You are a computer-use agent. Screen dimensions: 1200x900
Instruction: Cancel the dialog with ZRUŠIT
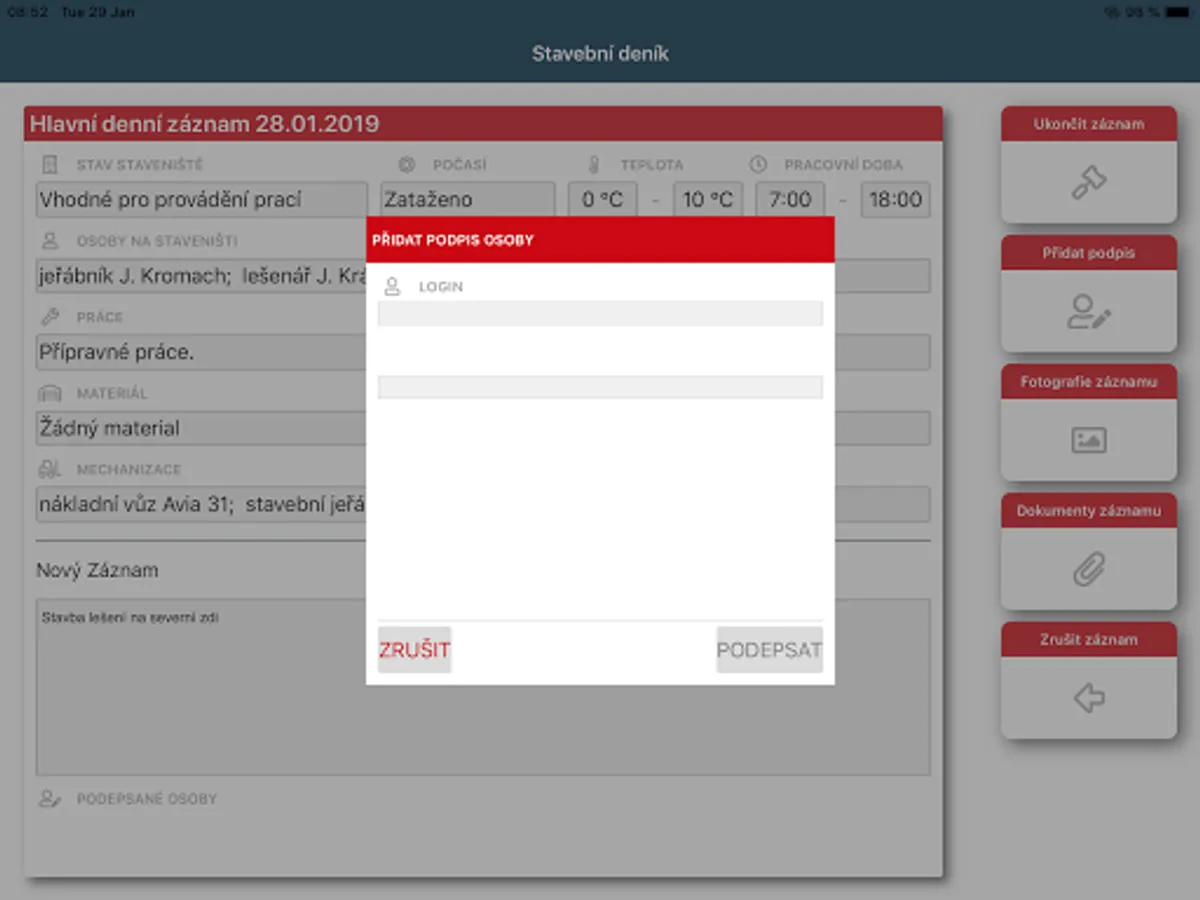point(414,650)
